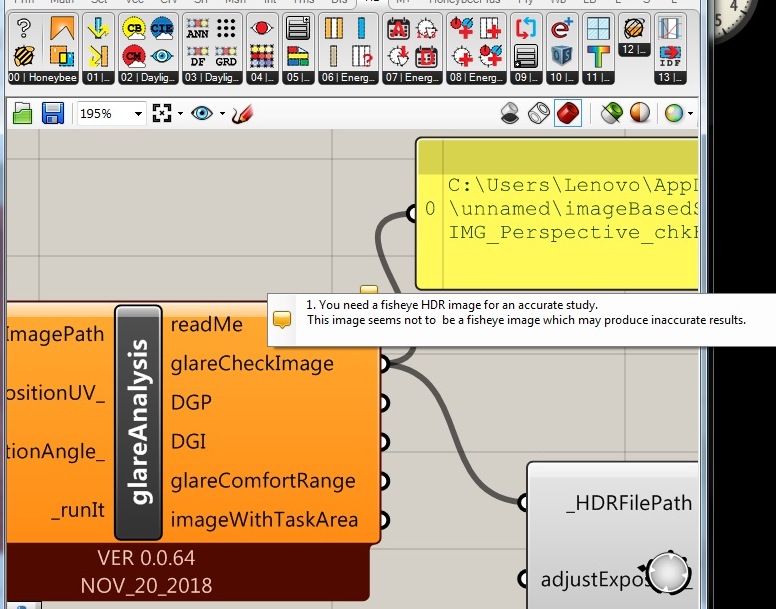Click the _runIt input on glareAnalysis
The height and width of the screenshot is (609, 776).
[x=78, y=510]
